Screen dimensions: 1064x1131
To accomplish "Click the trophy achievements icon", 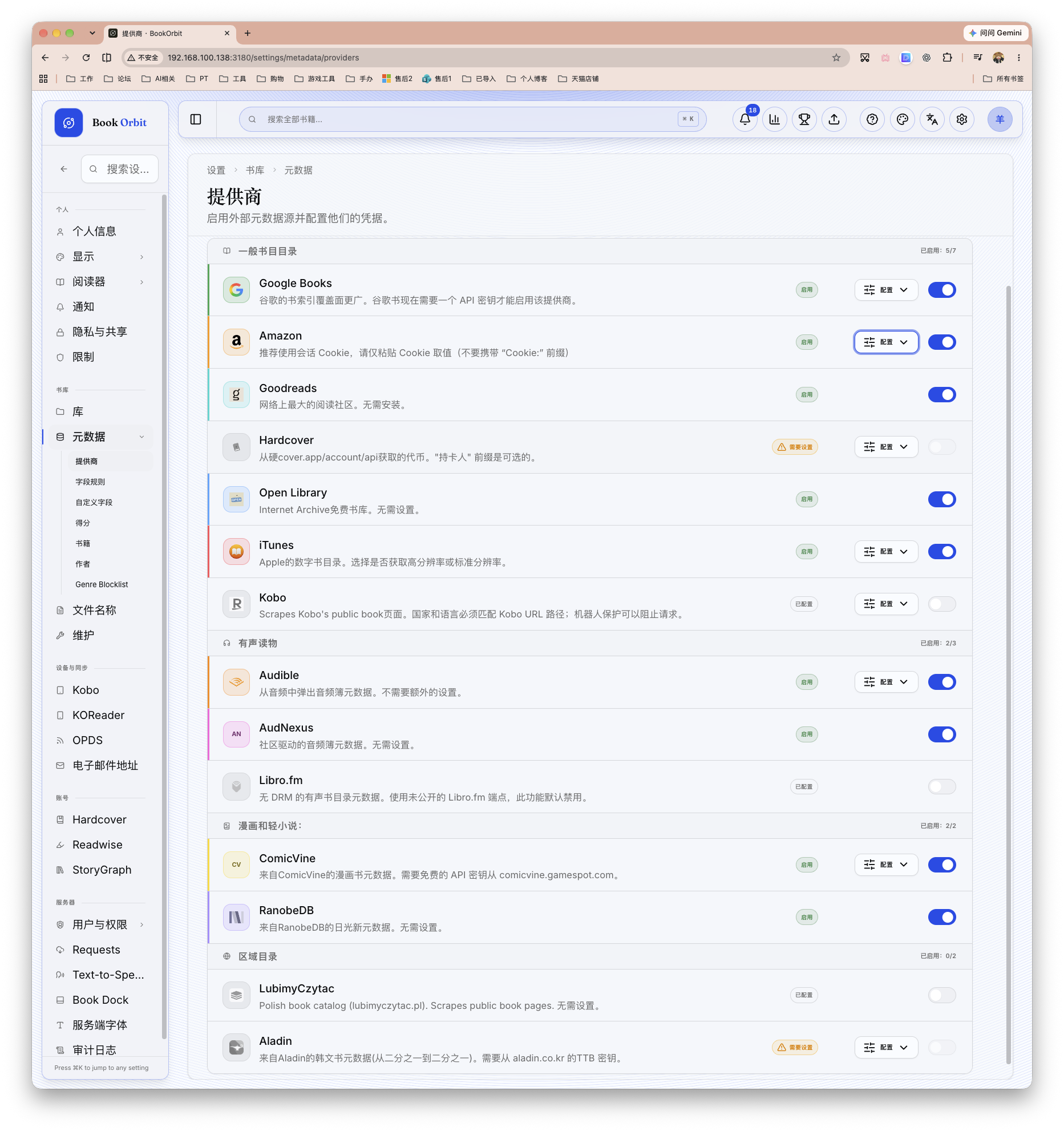I will pyautogui.click(x=804, y=119).
